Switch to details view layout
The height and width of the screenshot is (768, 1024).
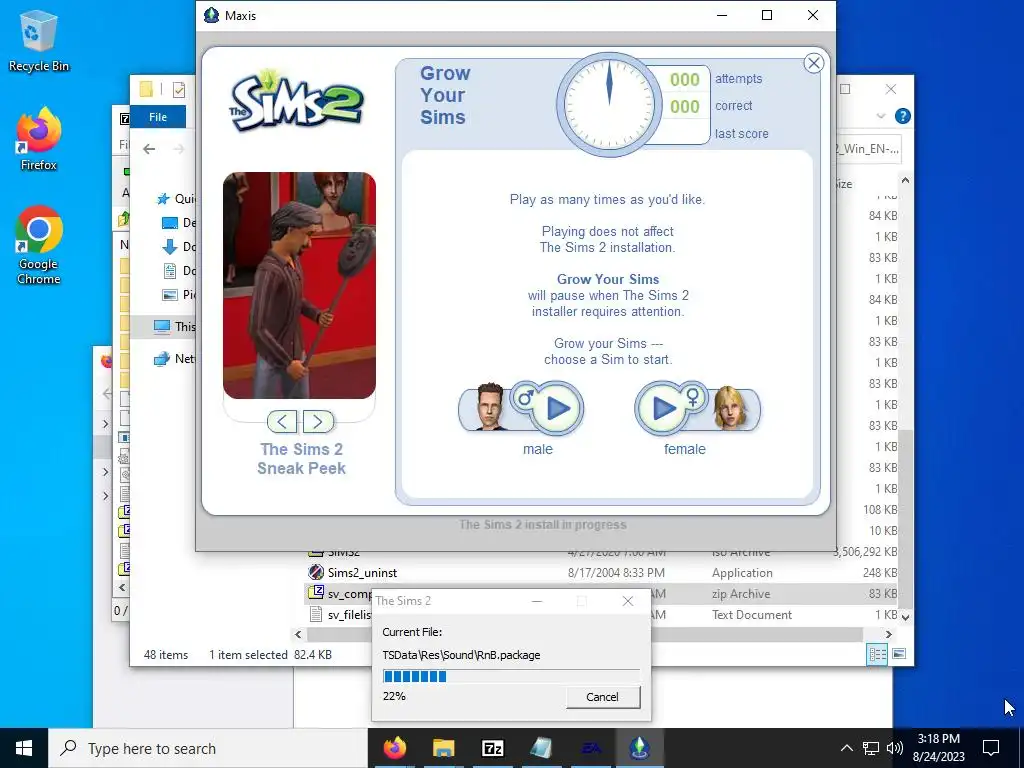[x=877, y=654]
